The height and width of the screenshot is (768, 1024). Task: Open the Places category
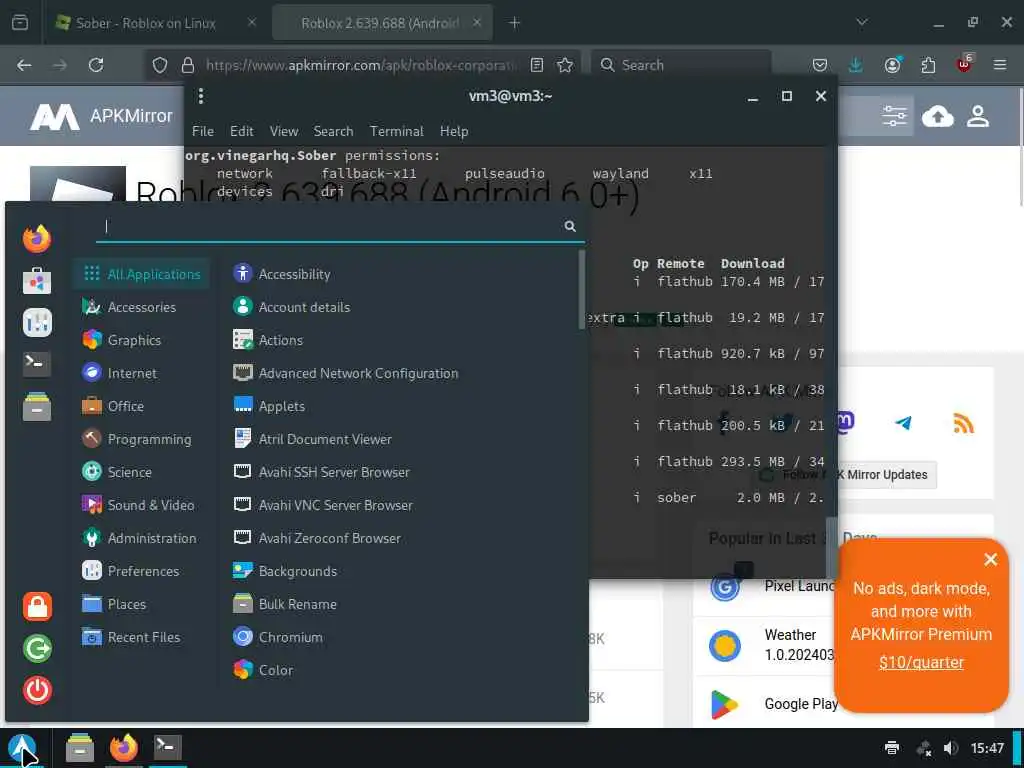(142, 604)
